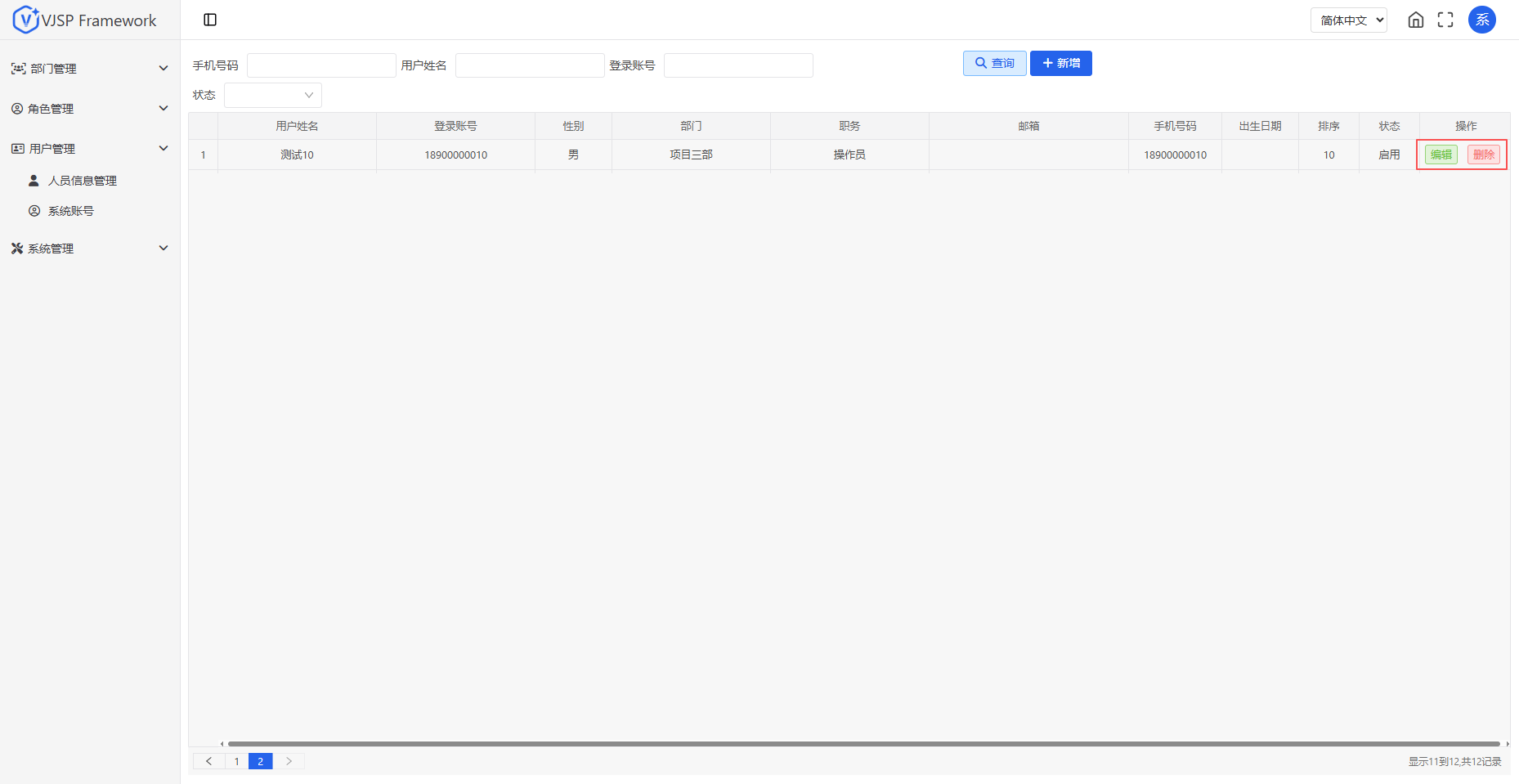This screenshot has height=784, width=1519.
Task: Click the 查询 search button
Action: (x=994, y=63)
